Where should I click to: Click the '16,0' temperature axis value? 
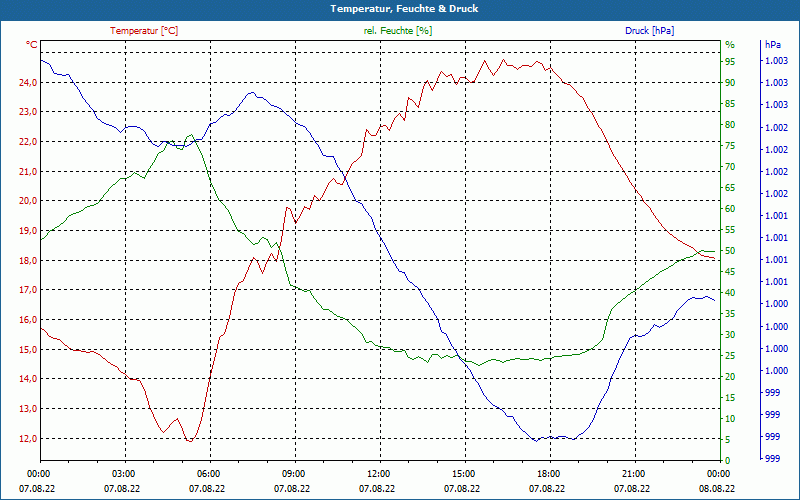coord(28,319)
